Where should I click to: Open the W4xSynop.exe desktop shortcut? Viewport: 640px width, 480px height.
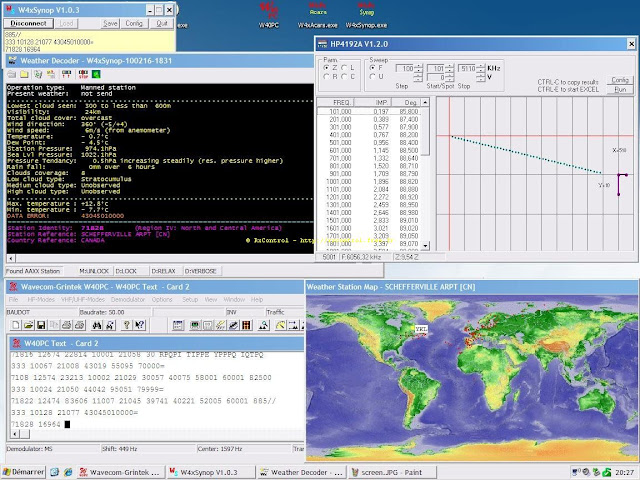367,15
